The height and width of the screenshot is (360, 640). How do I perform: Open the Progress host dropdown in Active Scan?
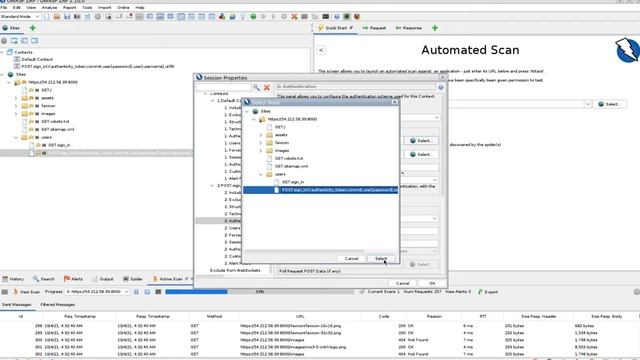tap(98, 292)
